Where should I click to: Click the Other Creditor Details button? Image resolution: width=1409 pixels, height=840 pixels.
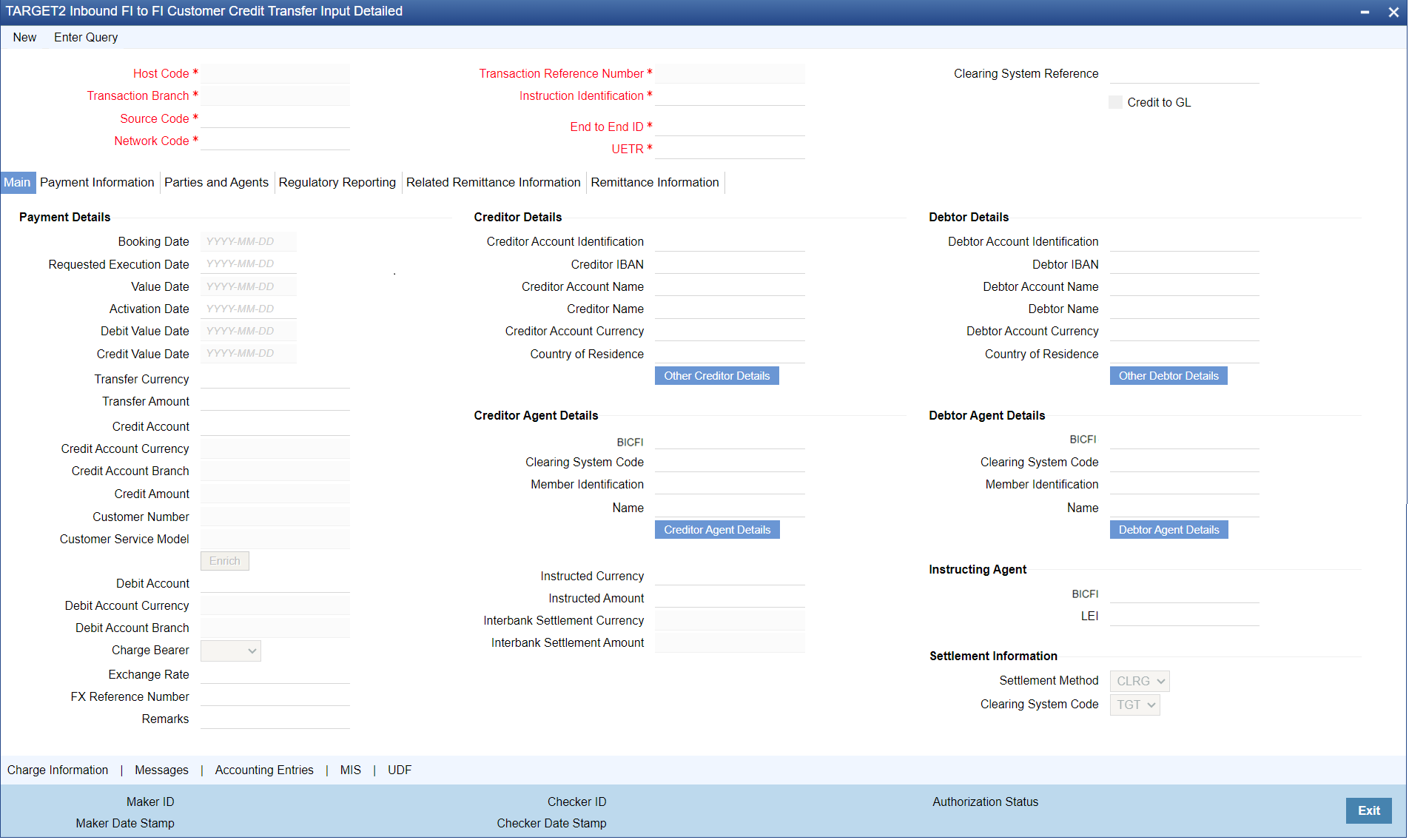point(717,376)
